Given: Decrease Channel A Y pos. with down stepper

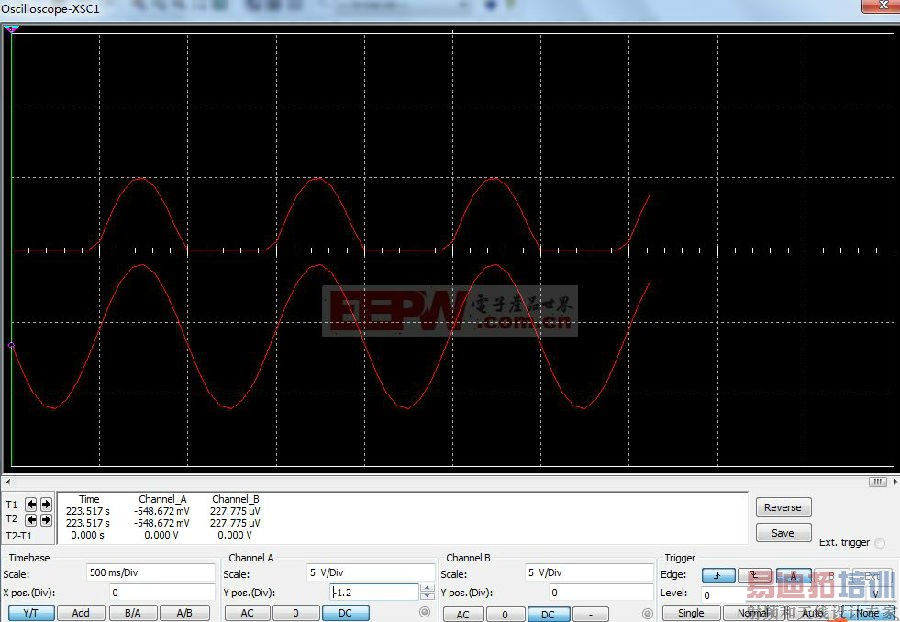Looking at the screenshot, I should click(428, 596).
